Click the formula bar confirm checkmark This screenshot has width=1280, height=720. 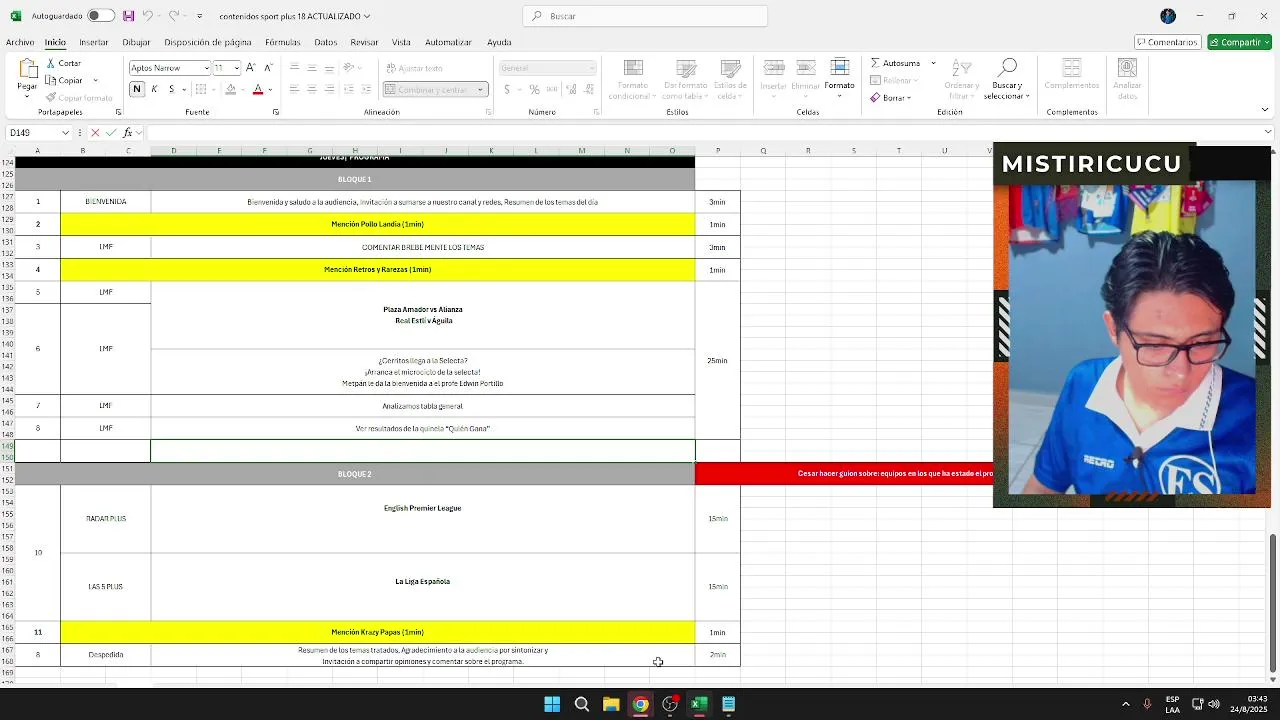point(111,132)
